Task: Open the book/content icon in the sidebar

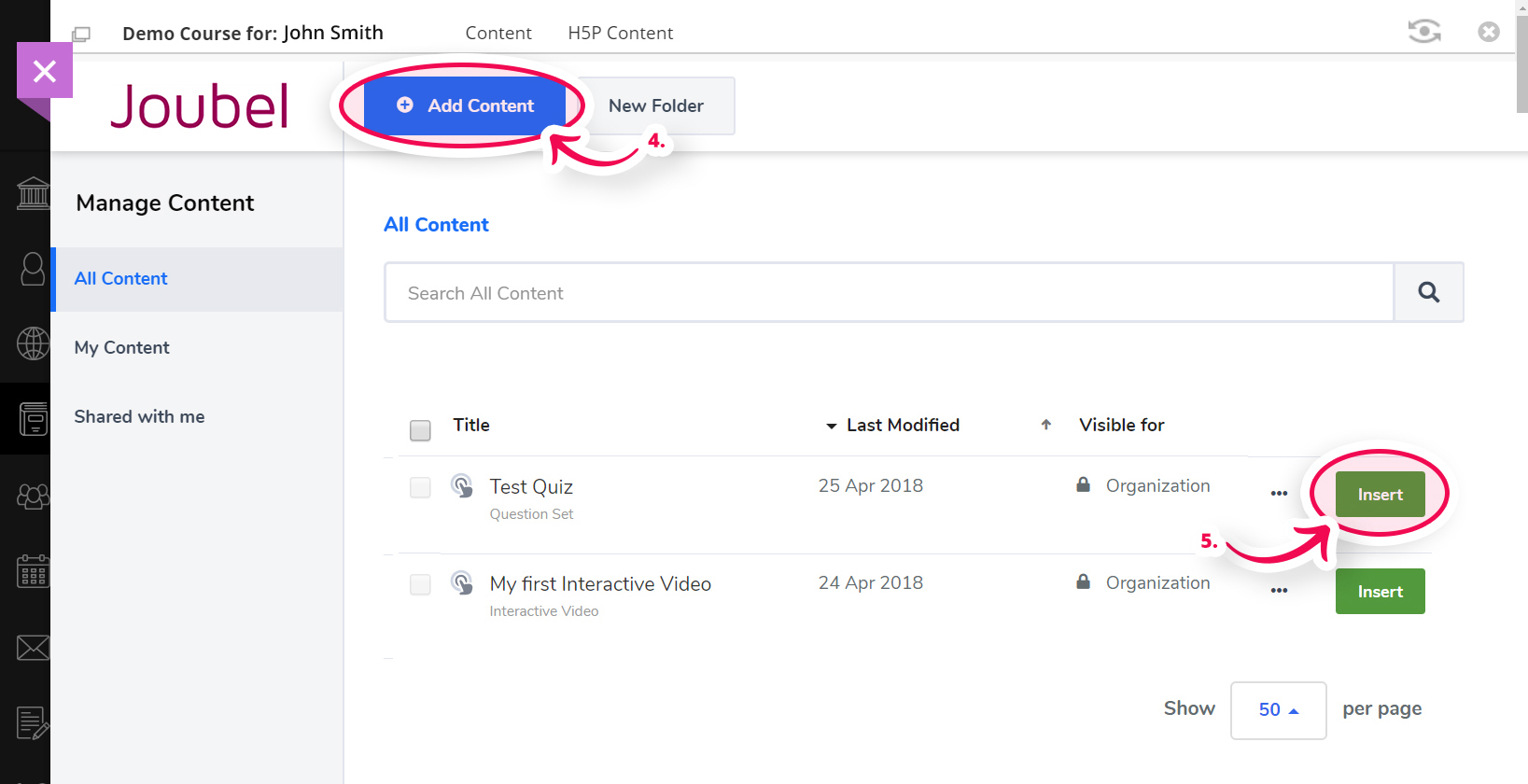Action: click(33, 418)
